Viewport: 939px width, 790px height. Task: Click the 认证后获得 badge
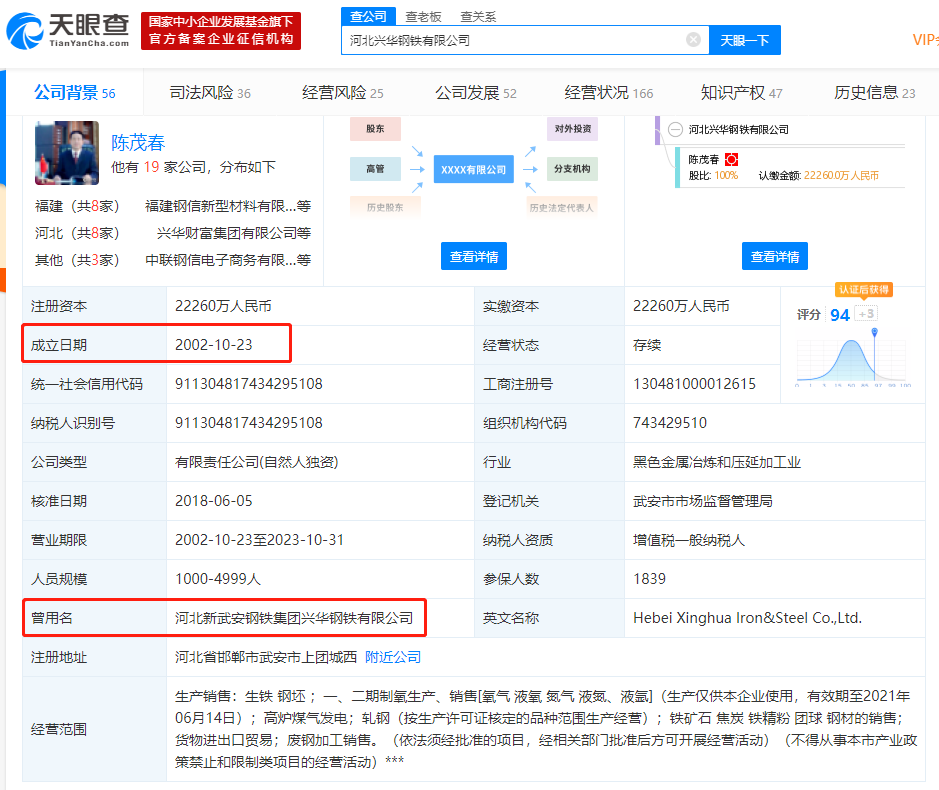(864, 290)
